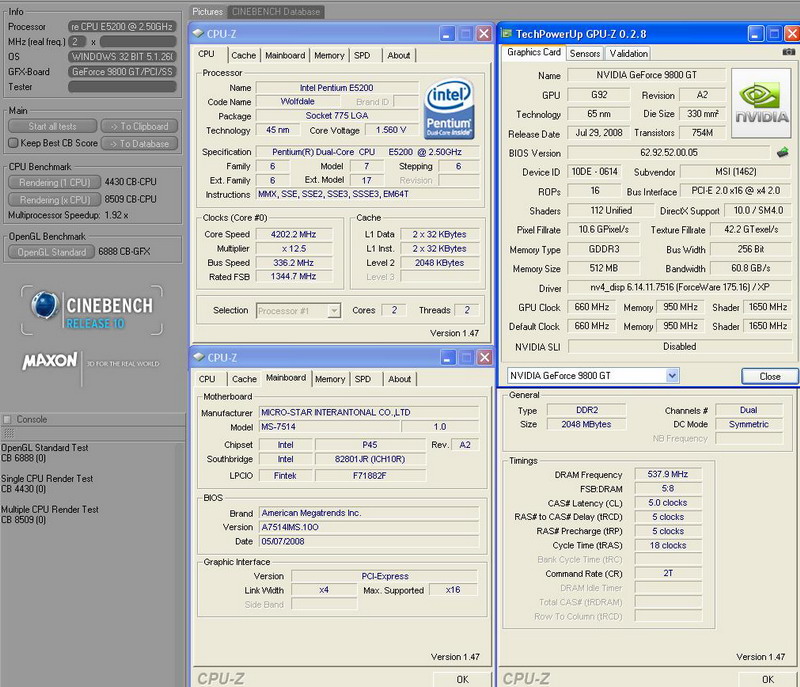This screenshot has height=687, width=800.
Task: Click the MAXON logo
Action: [x=50, y=359]
